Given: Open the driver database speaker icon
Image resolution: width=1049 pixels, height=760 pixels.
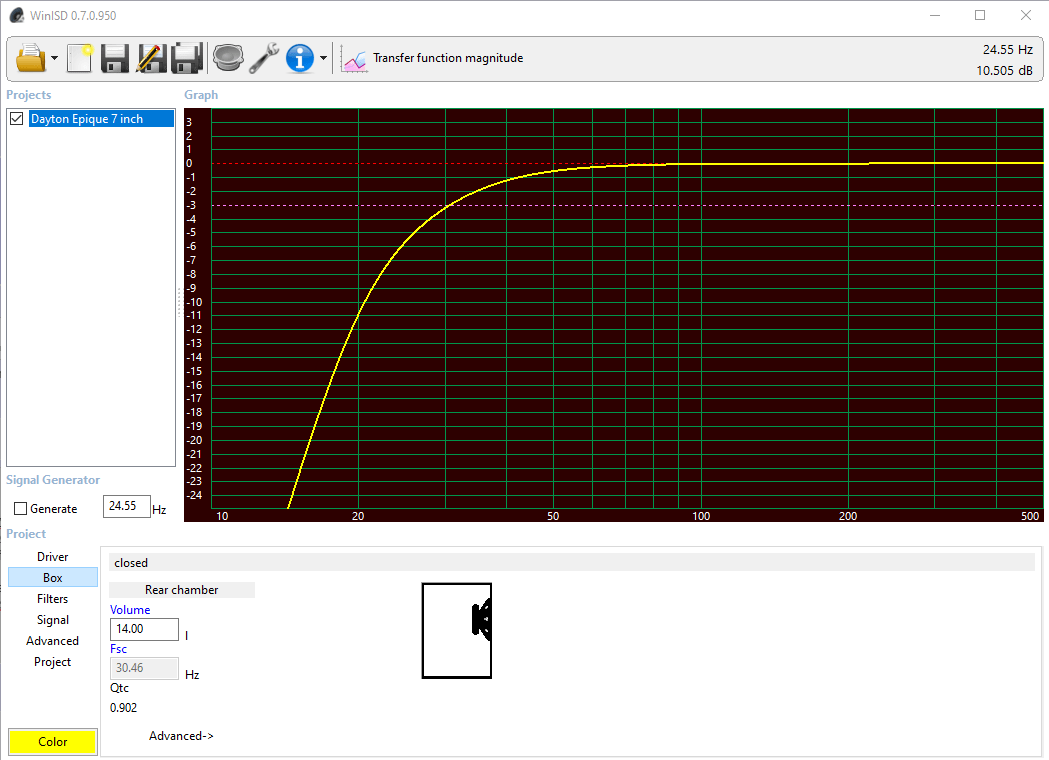Looking at the screenshot, I should point(228,58).
